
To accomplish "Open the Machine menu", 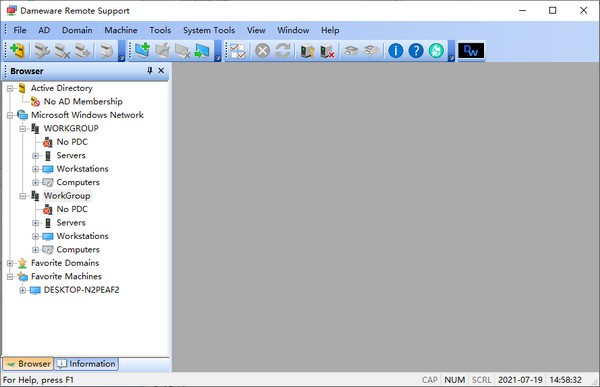I will 121,30.
